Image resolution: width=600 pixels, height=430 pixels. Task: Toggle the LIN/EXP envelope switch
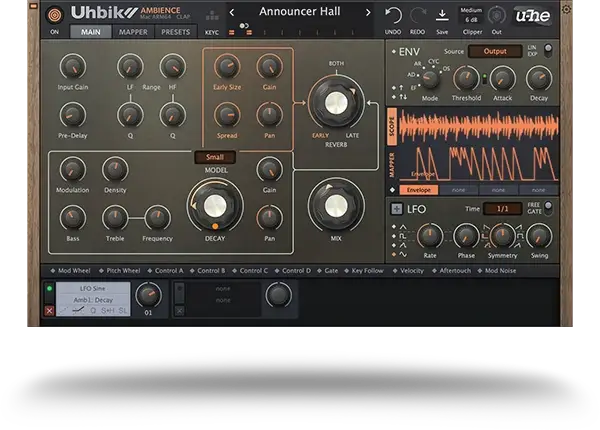(548, 50)
